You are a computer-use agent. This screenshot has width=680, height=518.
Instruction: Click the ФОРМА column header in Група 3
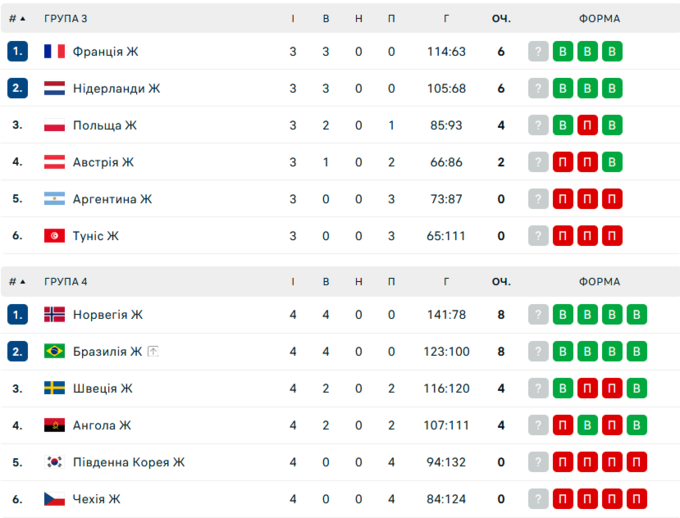[599, 19]
